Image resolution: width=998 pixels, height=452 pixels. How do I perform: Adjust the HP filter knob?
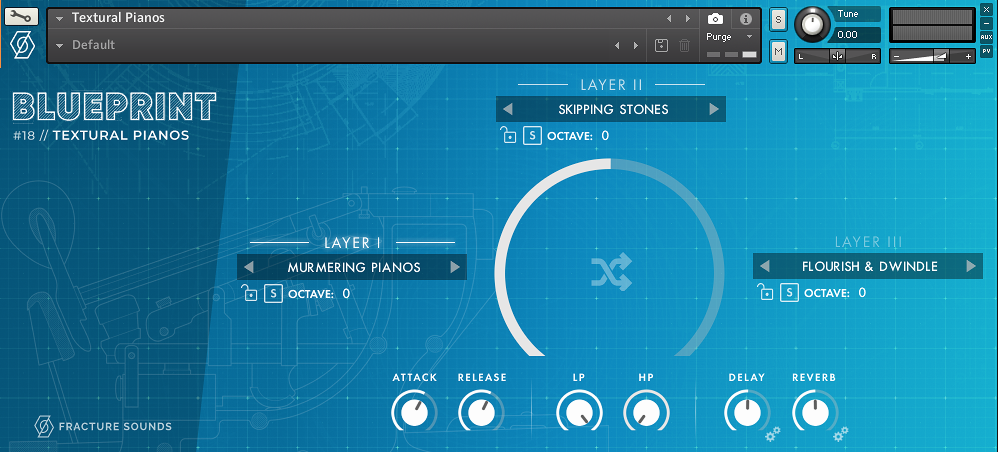(x=647, y=413)
